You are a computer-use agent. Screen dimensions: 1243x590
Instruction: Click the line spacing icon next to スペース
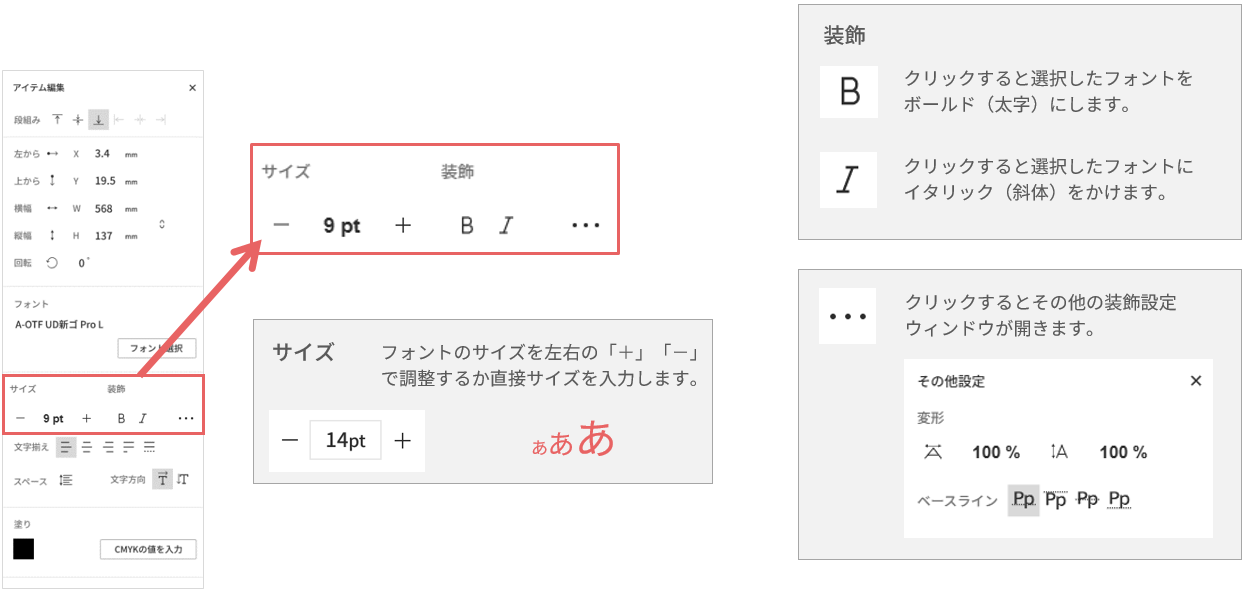click(x=66, y=480)
